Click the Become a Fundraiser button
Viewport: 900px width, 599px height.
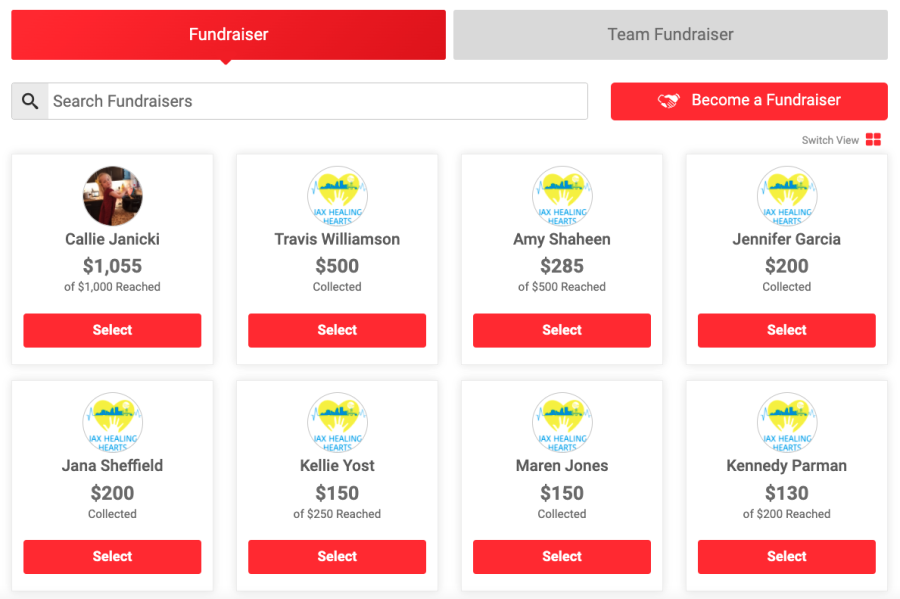pos(749,101)
